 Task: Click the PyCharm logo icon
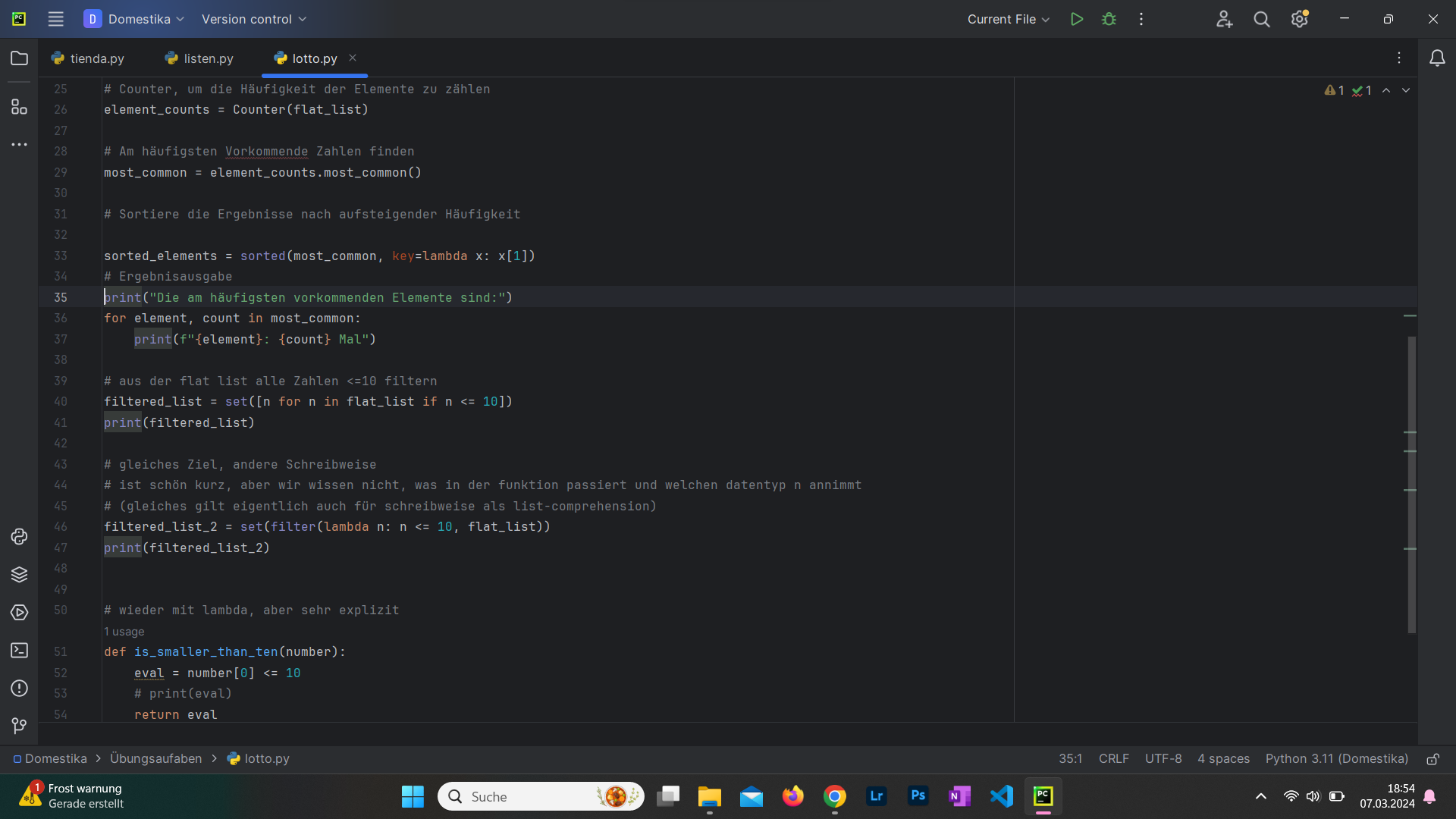[19, 19]
